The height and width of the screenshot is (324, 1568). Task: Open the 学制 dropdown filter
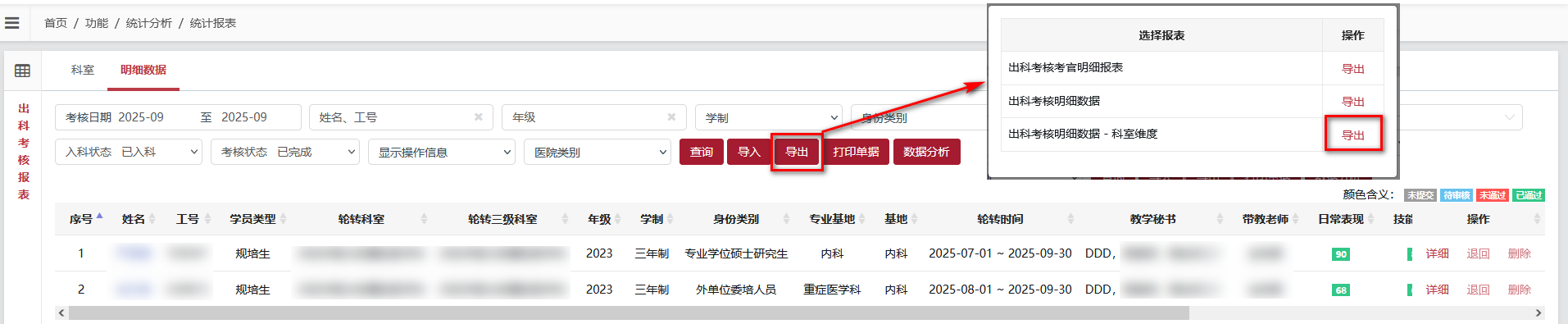pos(769,117)
